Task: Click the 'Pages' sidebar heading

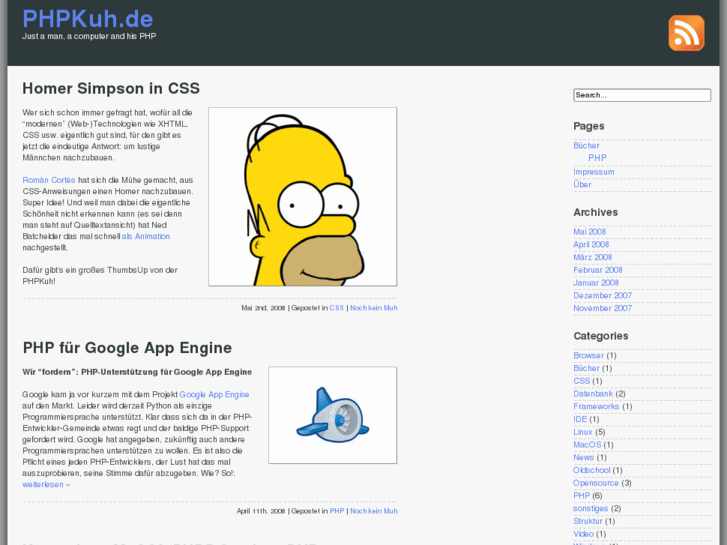Action: (588, 126)
